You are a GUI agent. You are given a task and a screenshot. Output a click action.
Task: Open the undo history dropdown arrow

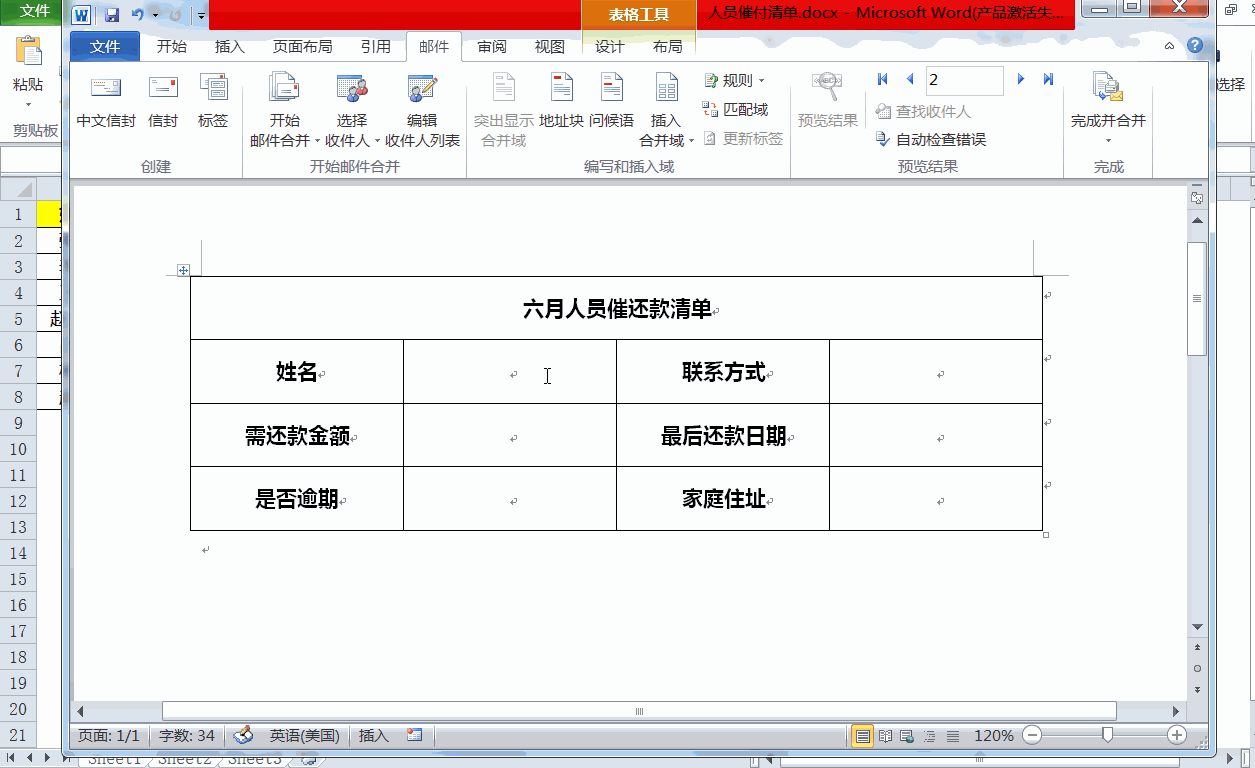pyautogui.click(x=155, y=15)
